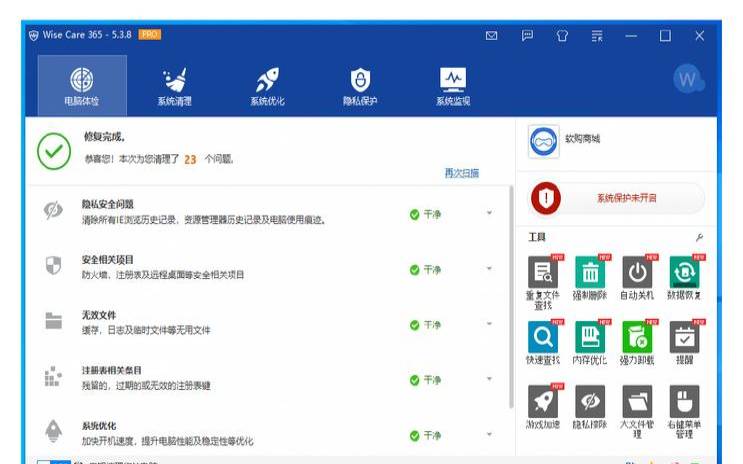This screenshot has height=464, width=743.
Task: Click 干净 status in 隐私安全问题 row
Action: tap(426, 215)
